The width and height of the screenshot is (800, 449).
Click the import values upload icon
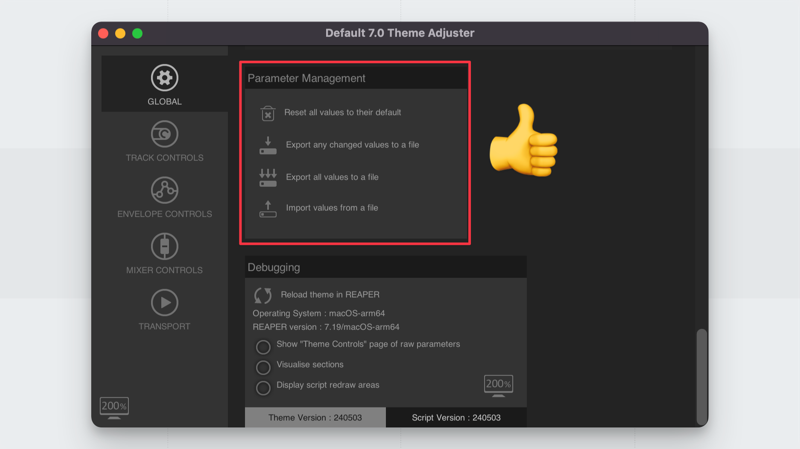(268, 209)
